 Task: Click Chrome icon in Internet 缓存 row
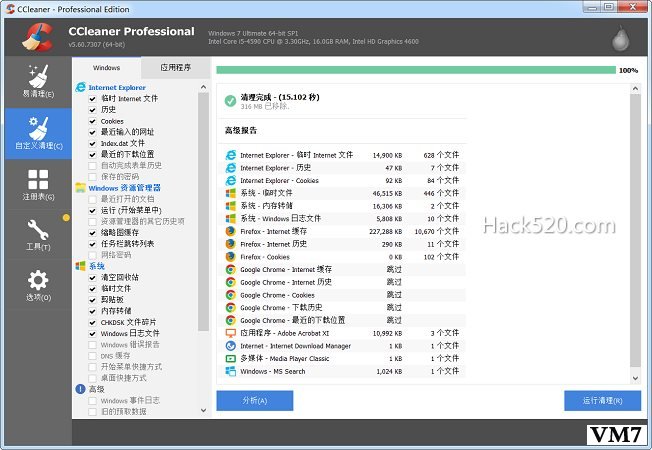pyautogui.click(x=230, y=270)
